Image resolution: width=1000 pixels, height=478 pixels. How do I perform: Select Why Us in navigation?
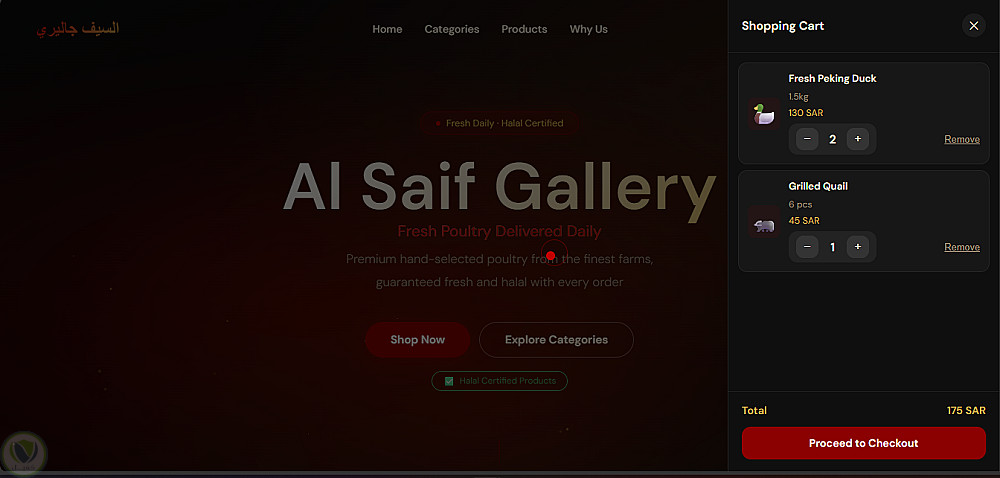[589, 29]
